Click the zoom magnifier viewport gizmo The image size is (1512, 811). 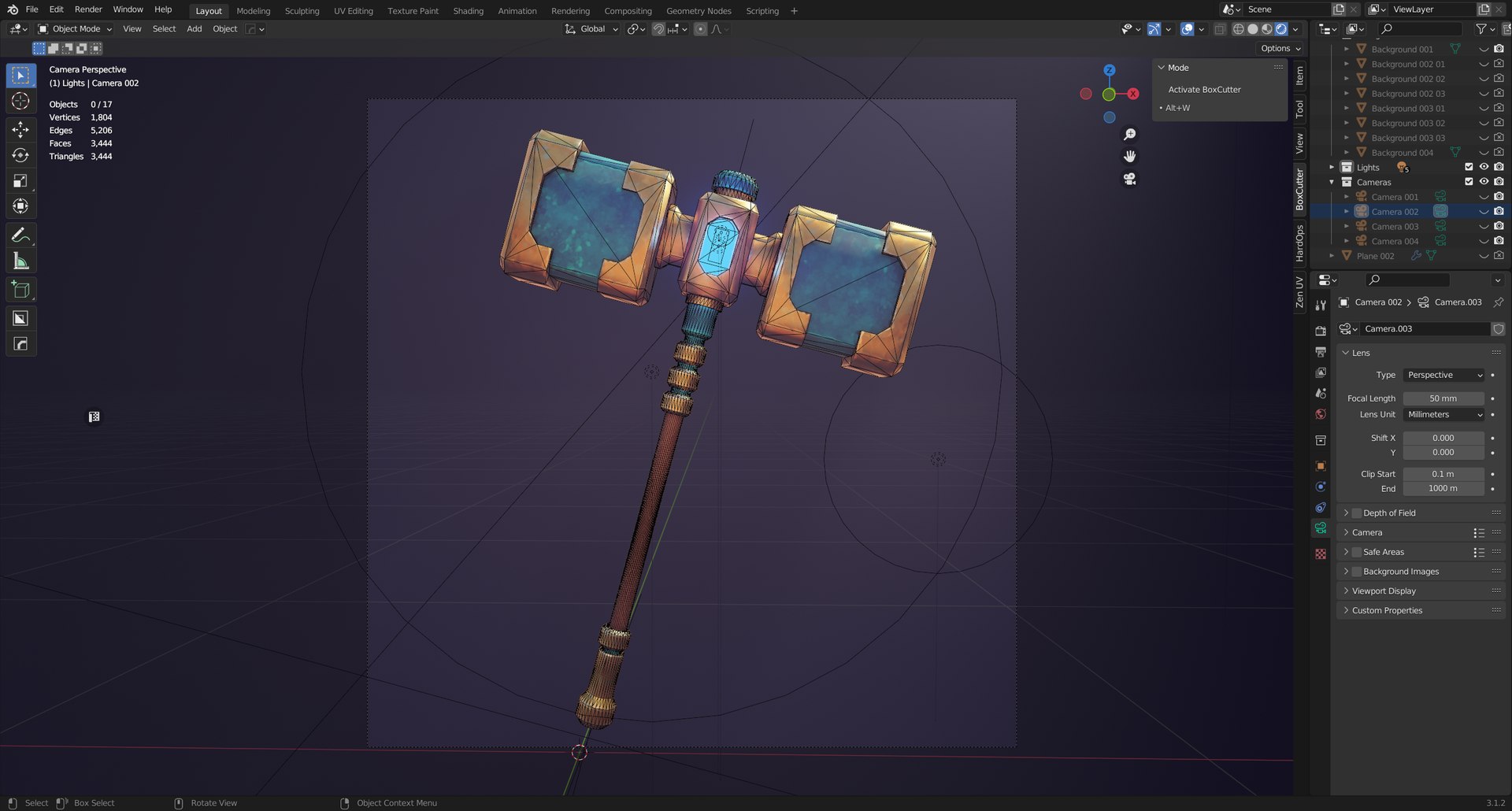click(1129, 135)
